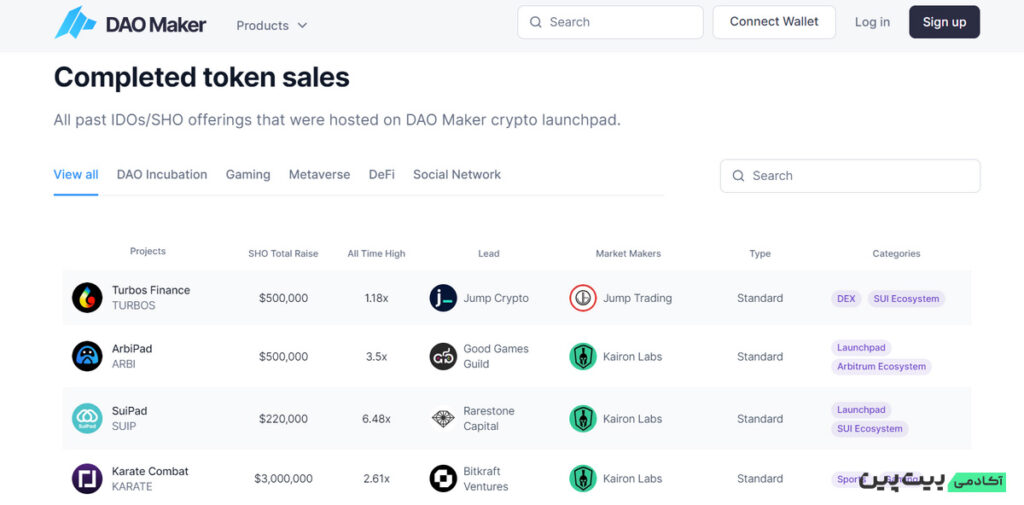The width and height of the screenshot is (1024, 505).
Task: Click the DEX category tag
Action: pos(846,299)
